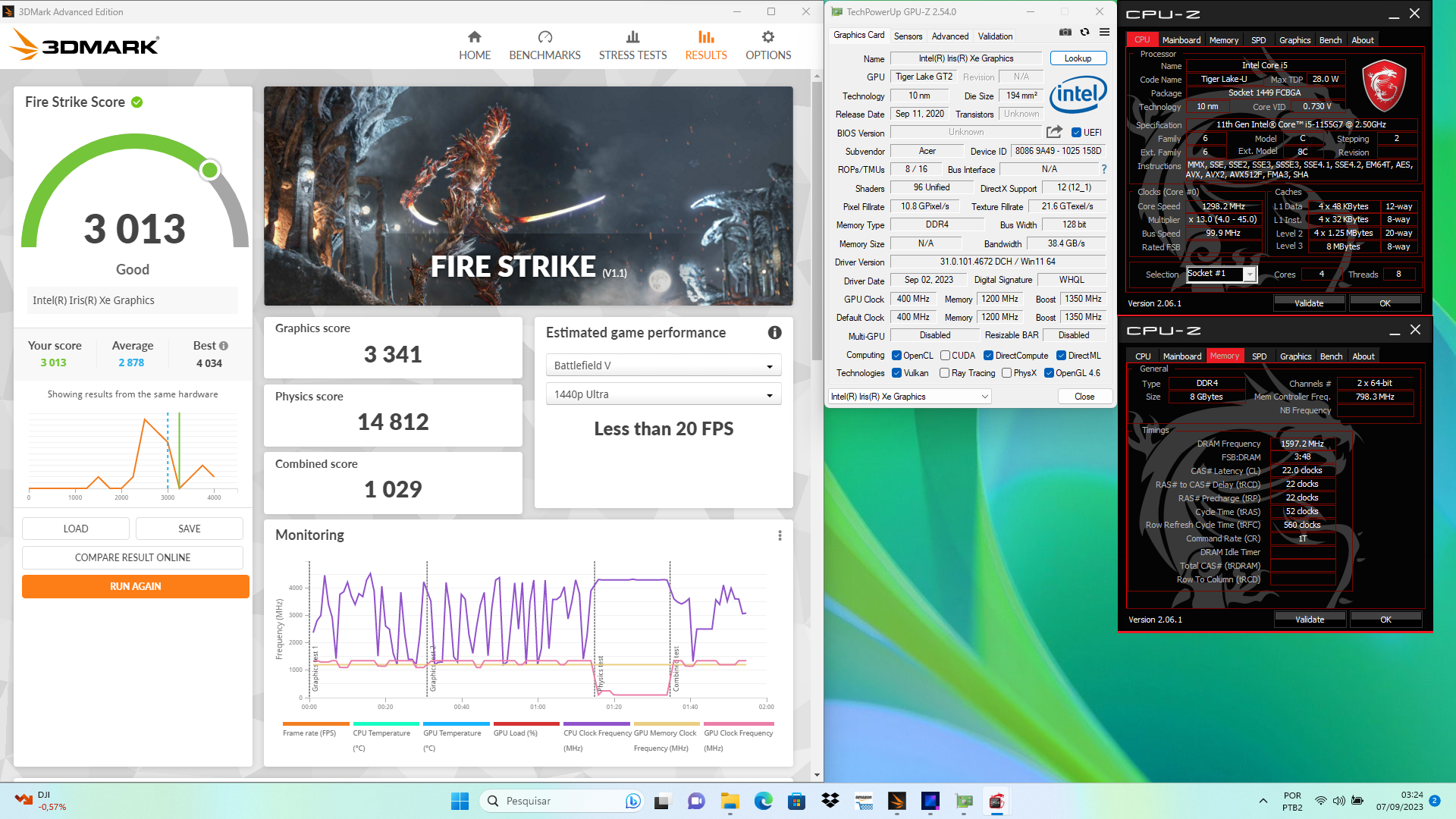Open the OPTIONS gear in 3DMark
This screenshot has height=819, width=1456.
click(x=768, y=45)
